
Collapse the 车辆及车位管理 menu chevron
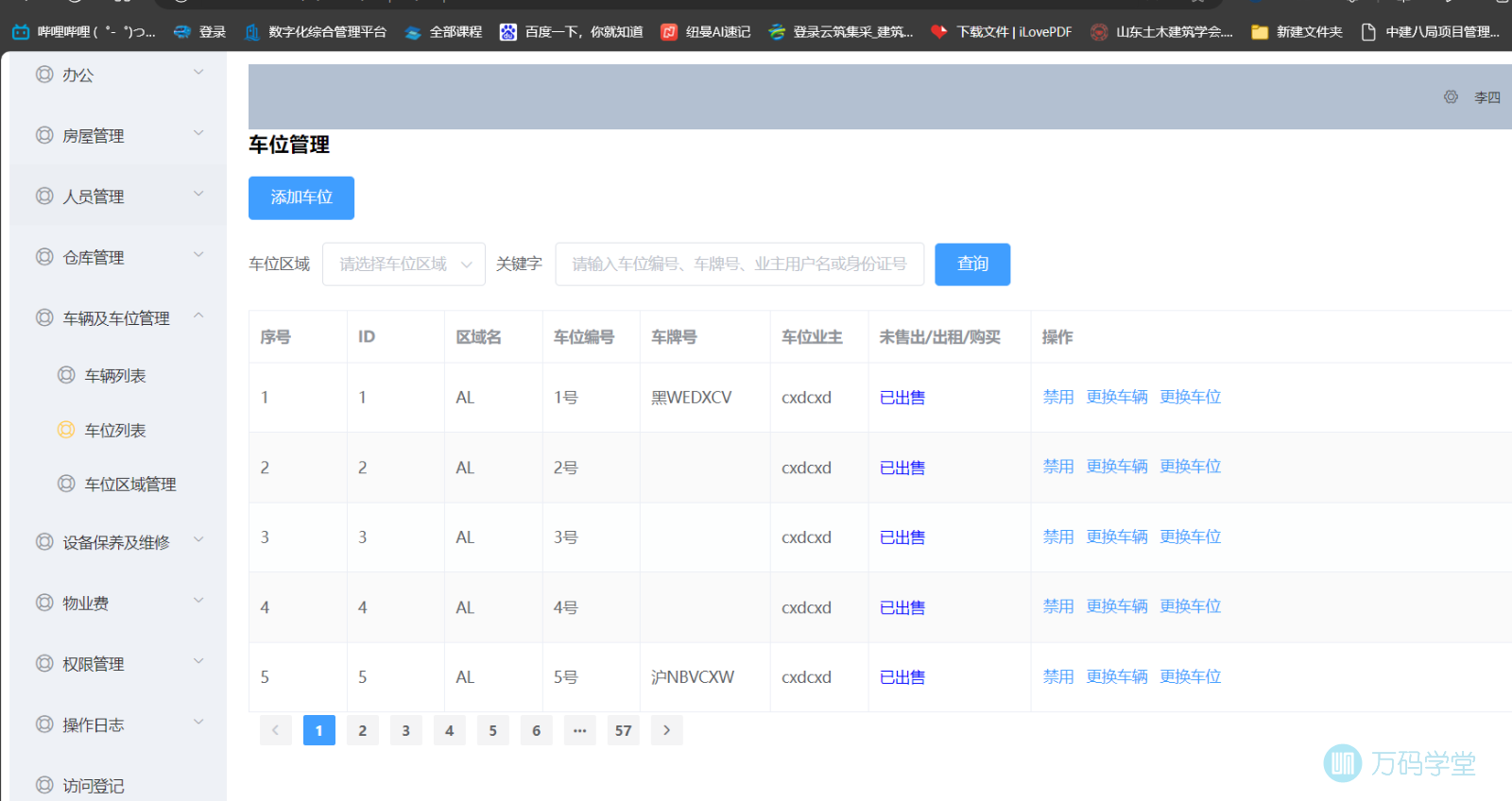(198, 315)
